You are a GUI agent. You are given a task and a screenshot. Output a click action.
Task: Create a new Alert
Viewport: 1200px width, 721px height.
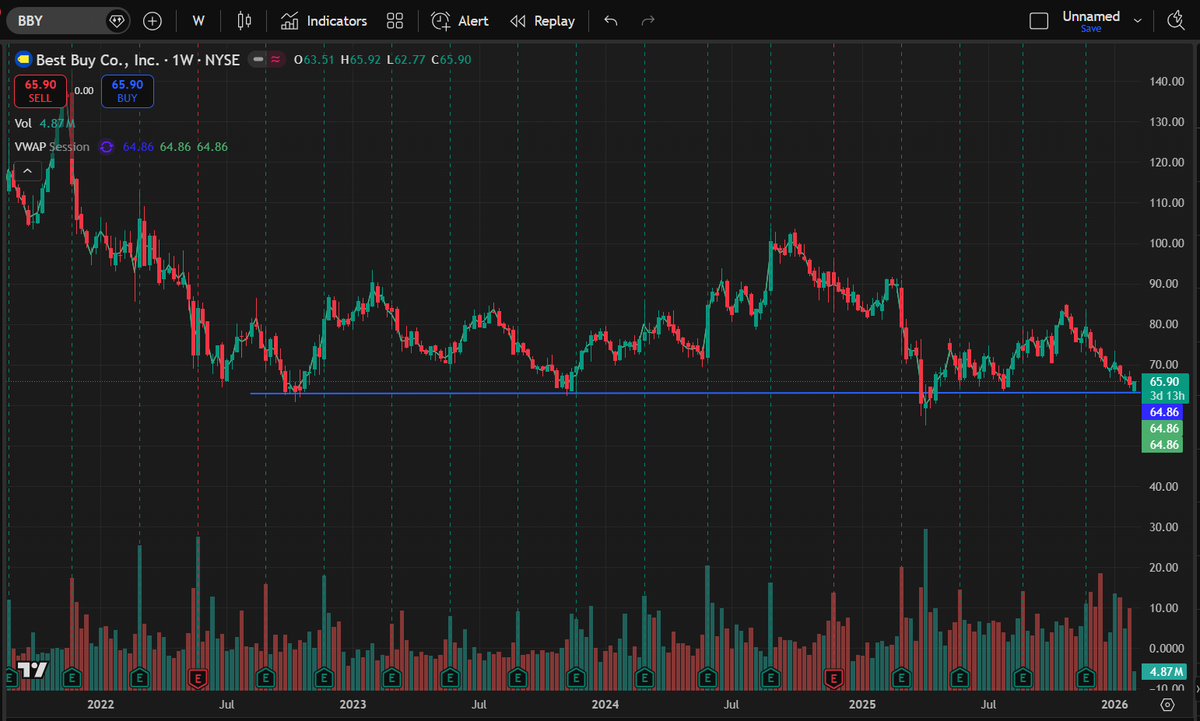(460, 20)
